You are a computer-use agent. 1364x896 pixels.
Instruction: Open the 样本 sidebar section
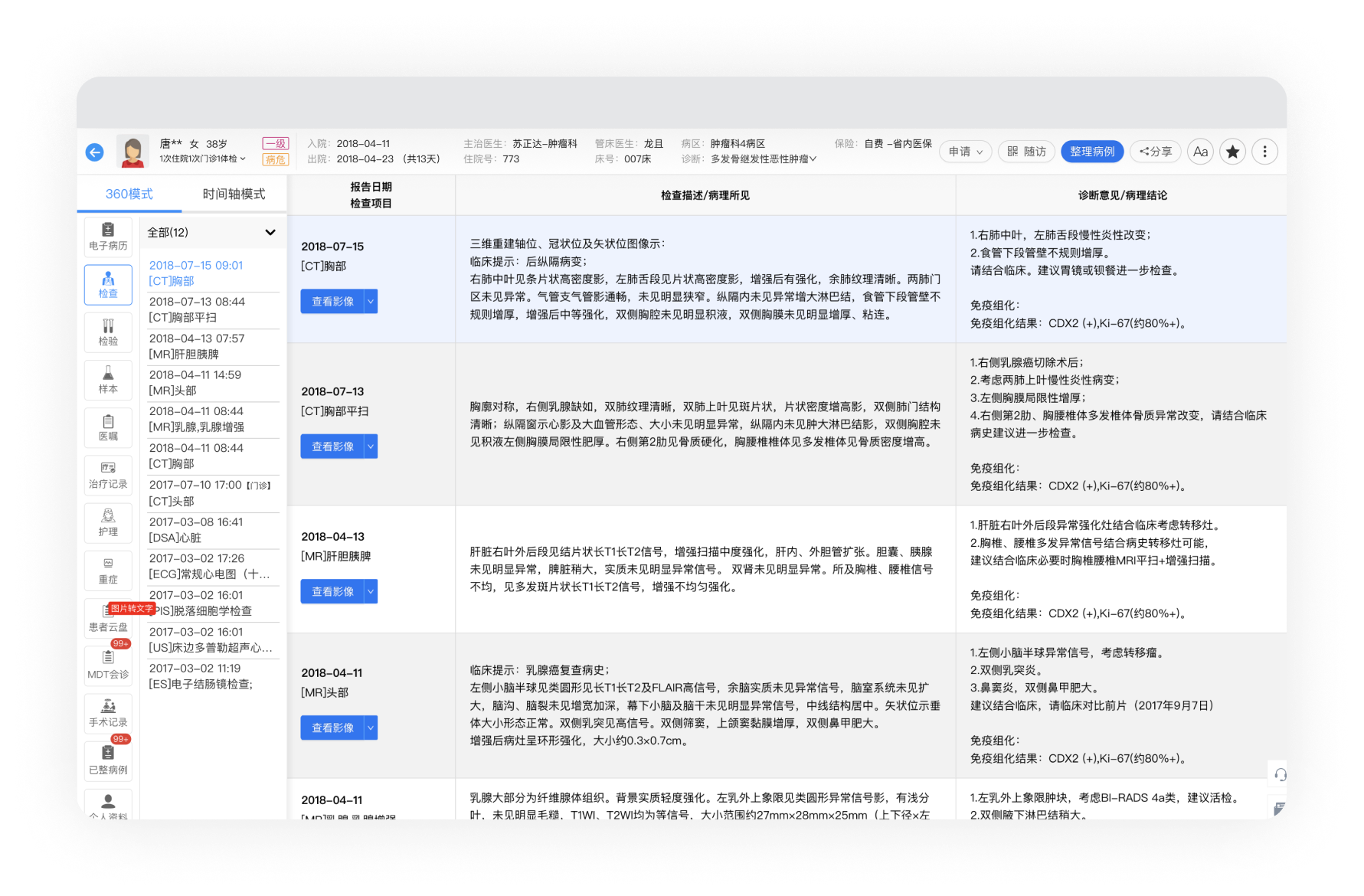click(108, 379)
